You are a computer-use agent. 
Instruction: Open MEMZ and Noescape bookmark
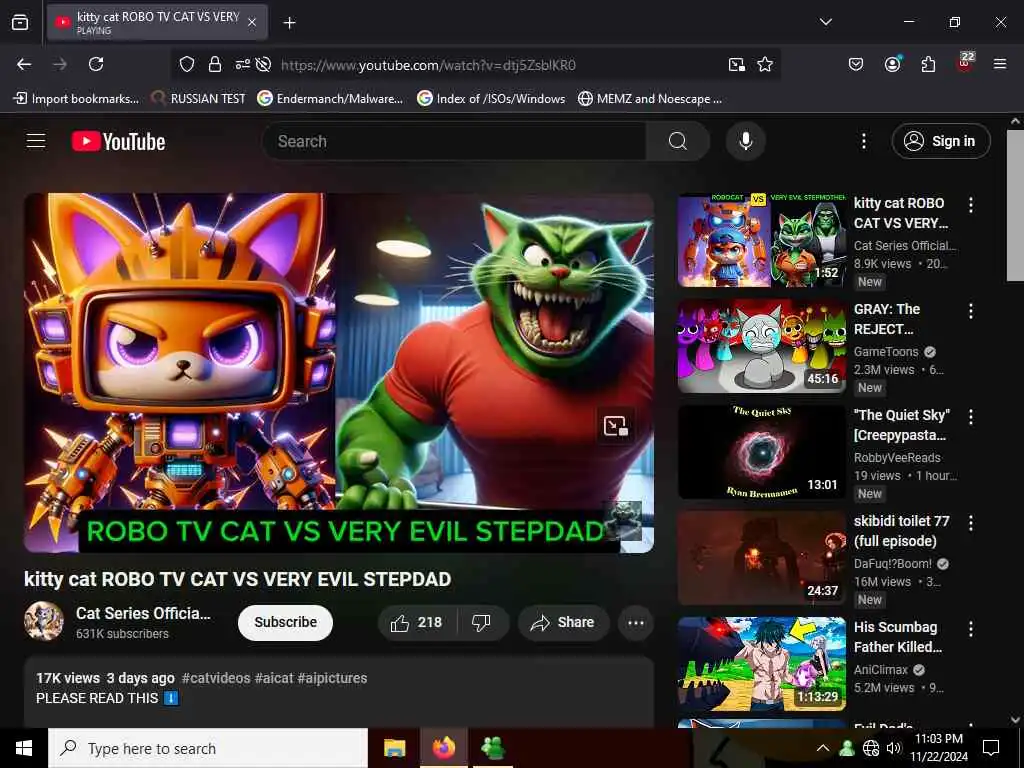coord(650,99)
